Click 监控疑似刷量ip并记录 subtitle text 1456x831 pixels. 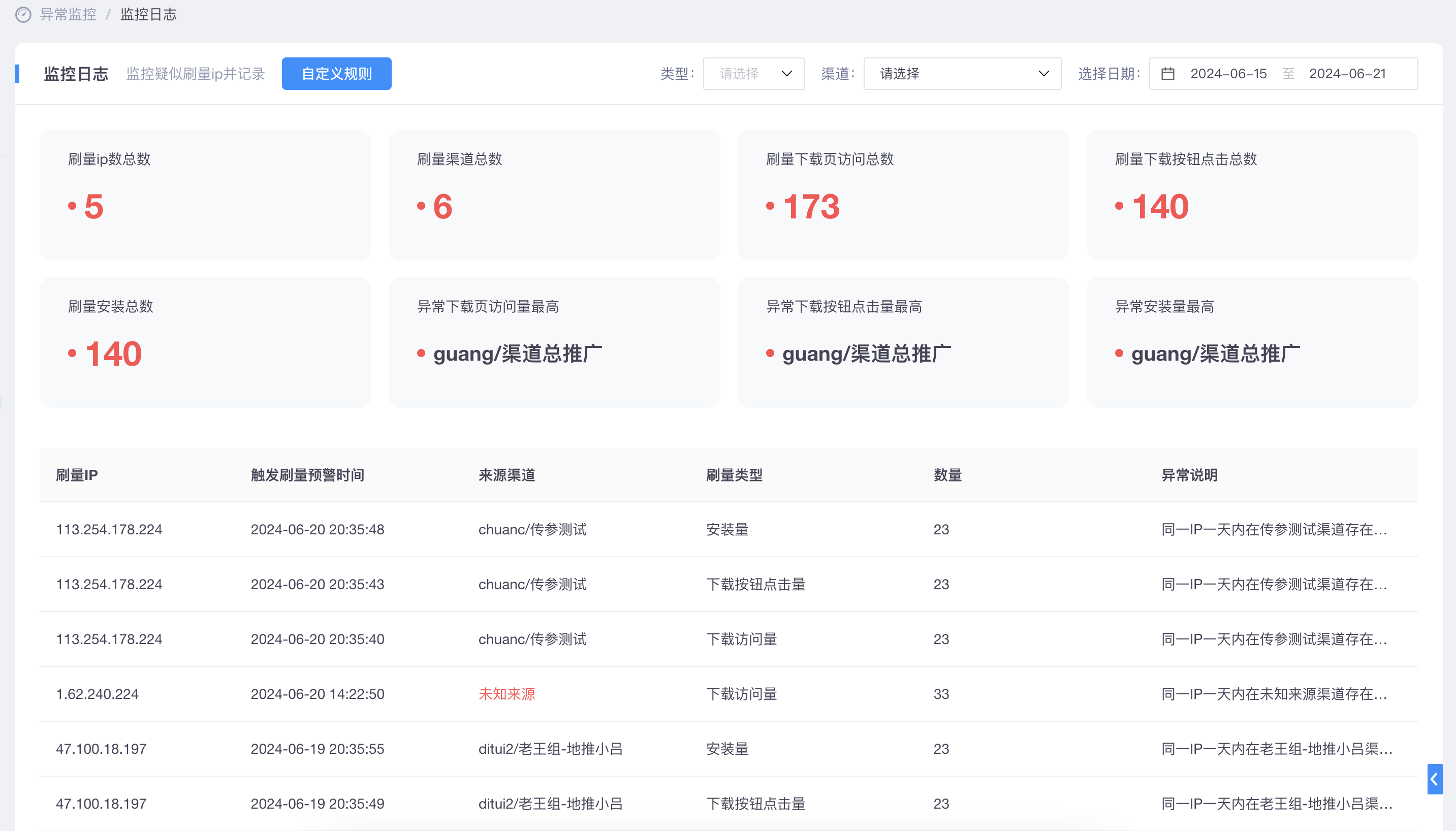pos(196,74)
